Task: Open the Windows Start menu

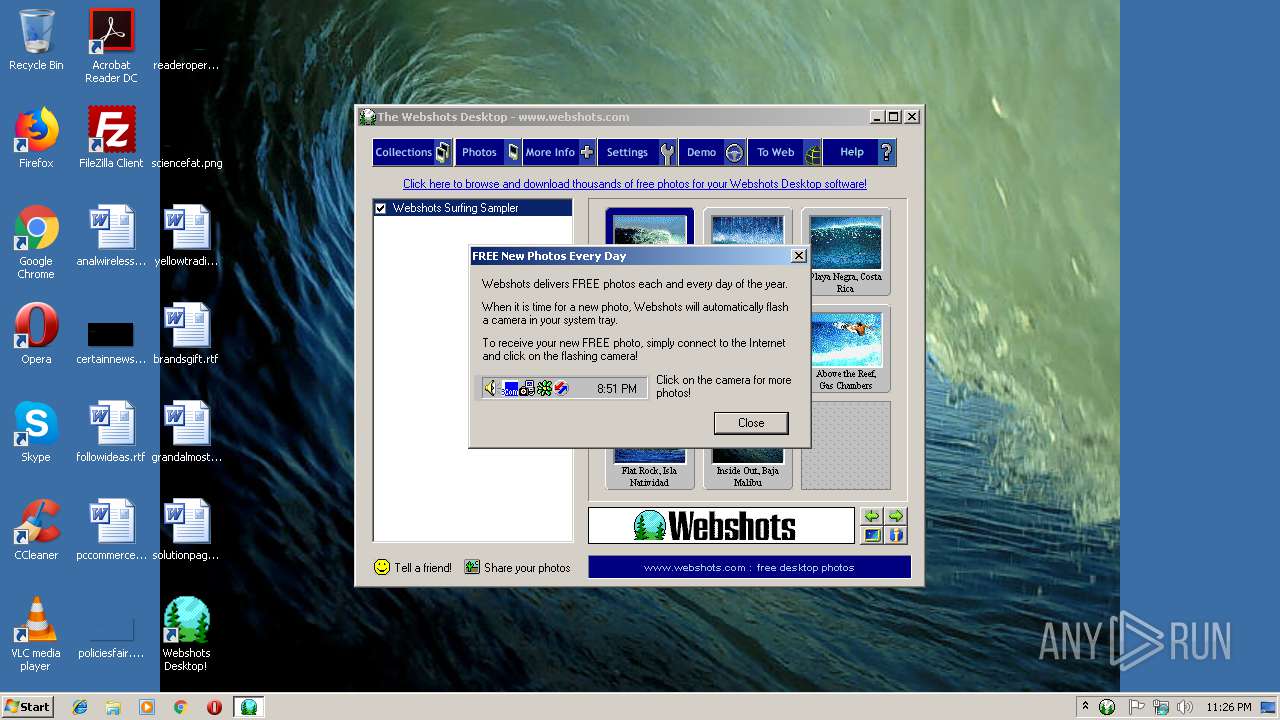Action: click(x=28, y=707)
